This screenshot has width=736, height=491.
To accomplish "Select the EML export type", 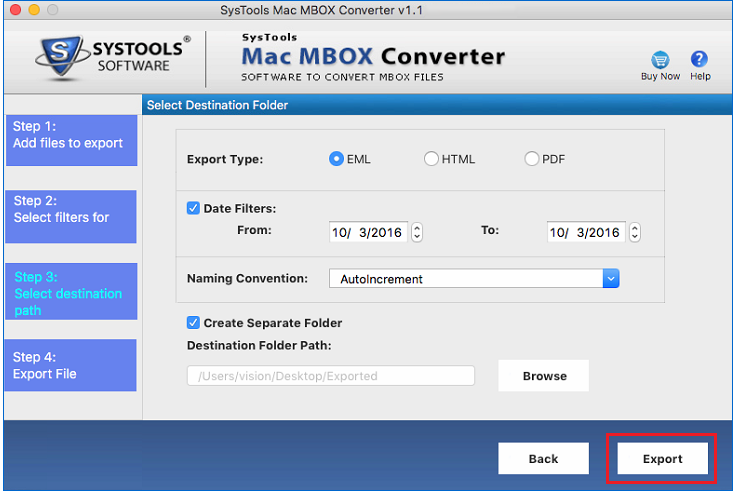I will [x=337, y=159].
